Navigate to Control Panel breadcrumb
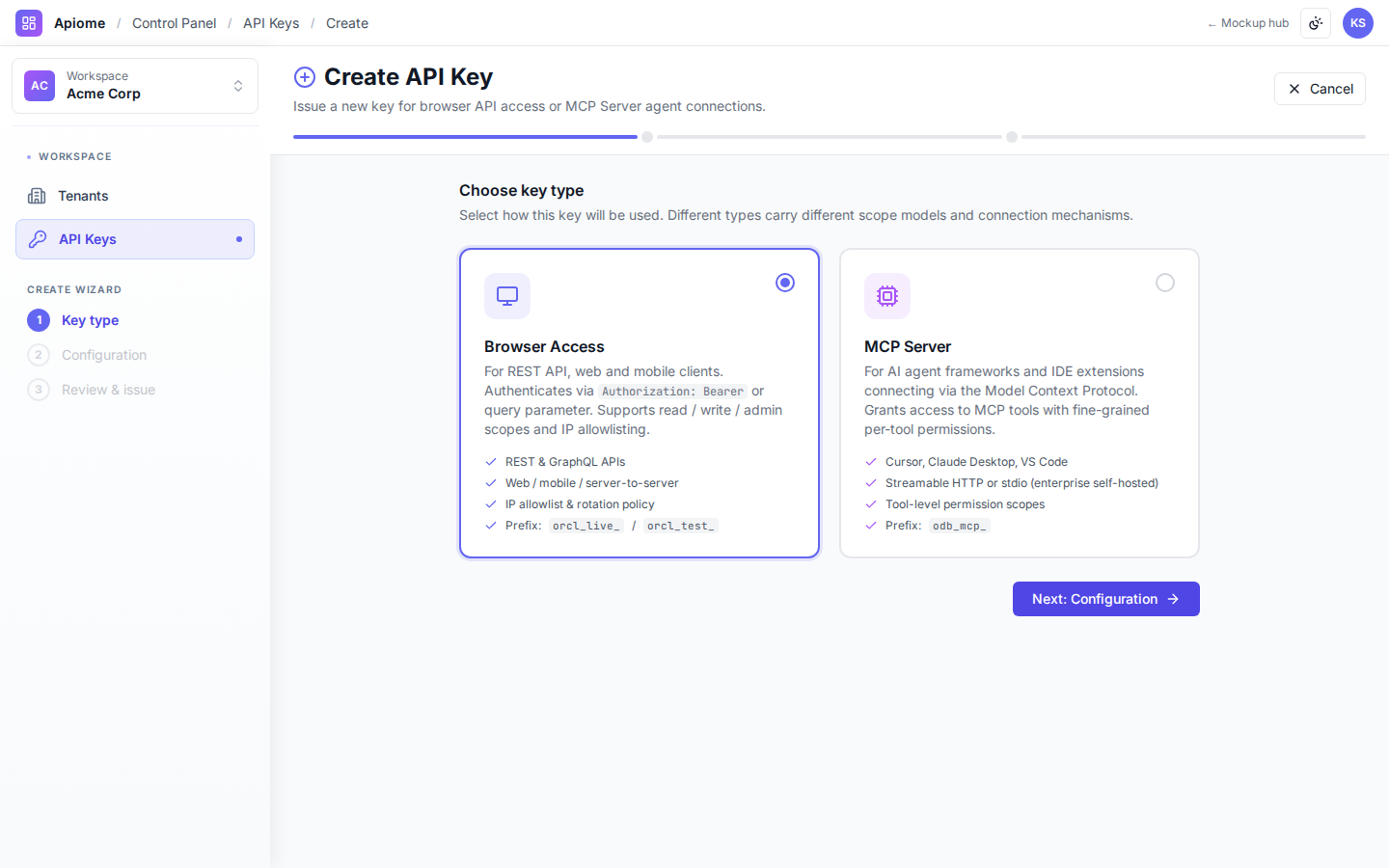This screenshot has height=868, width=1389. 174,23
